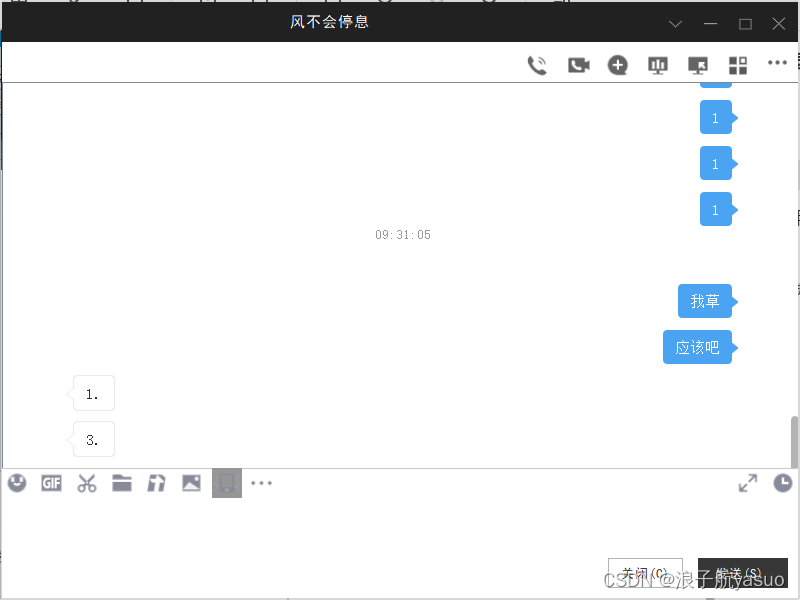800x600 pixels.
Task: Open the title bar chevron dropdown
Action: 675,23
